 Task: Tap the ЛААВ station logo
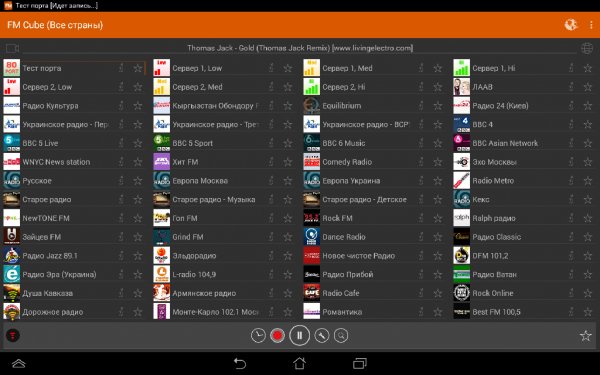click(x=461, y=86)
